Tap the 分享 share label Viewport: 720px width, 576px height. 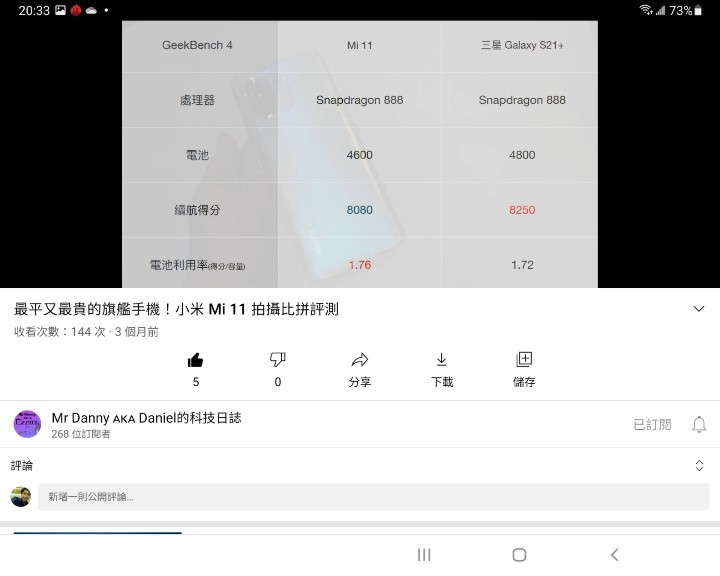(360, 382)
